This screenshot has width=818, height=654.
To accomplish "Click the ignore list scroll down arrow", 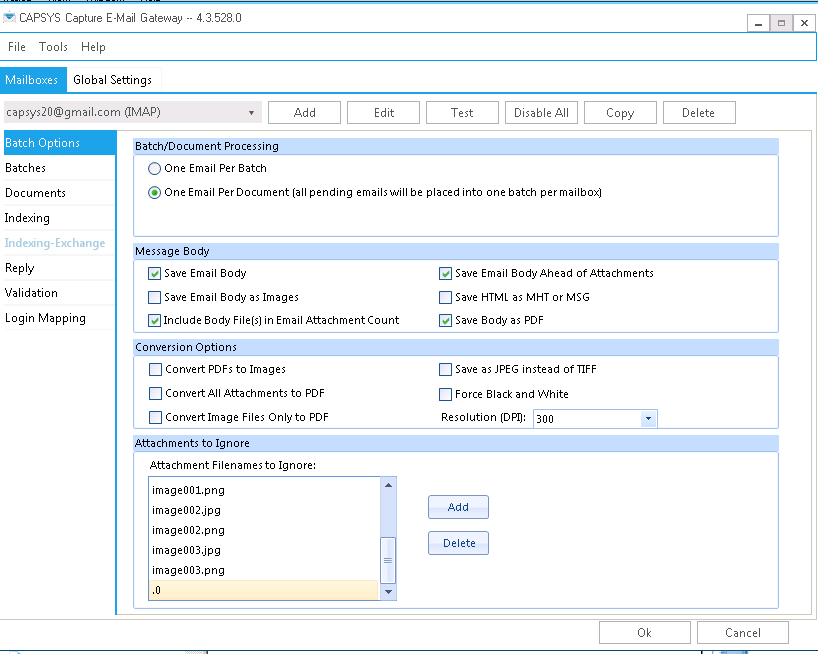I will coord(388,592).
